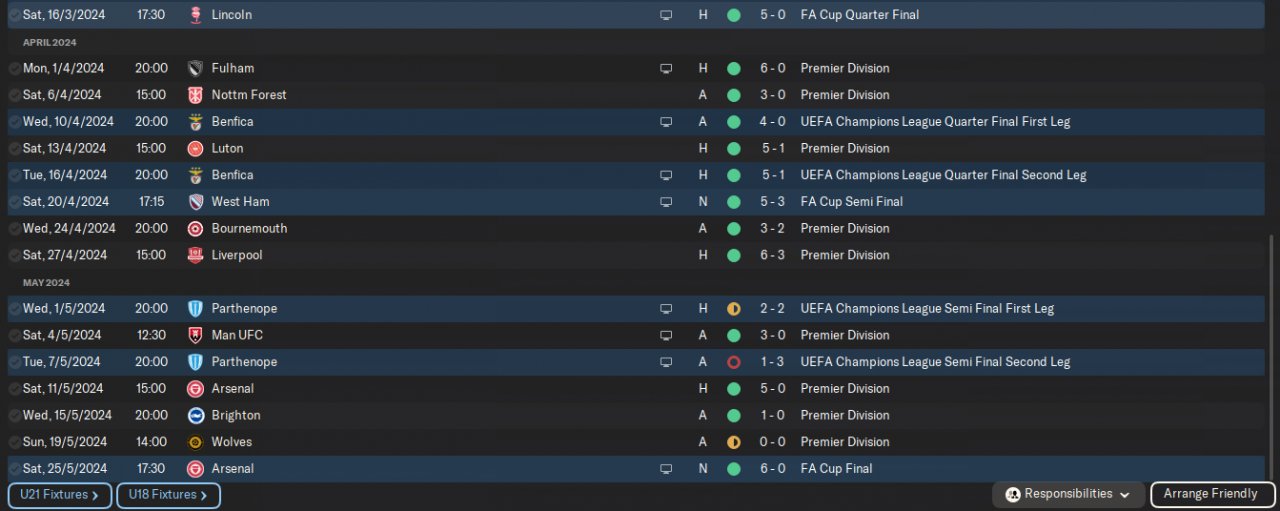1280x511 pixels.
Task: Click the Brighton club badge
Action: tap(195, 415)
